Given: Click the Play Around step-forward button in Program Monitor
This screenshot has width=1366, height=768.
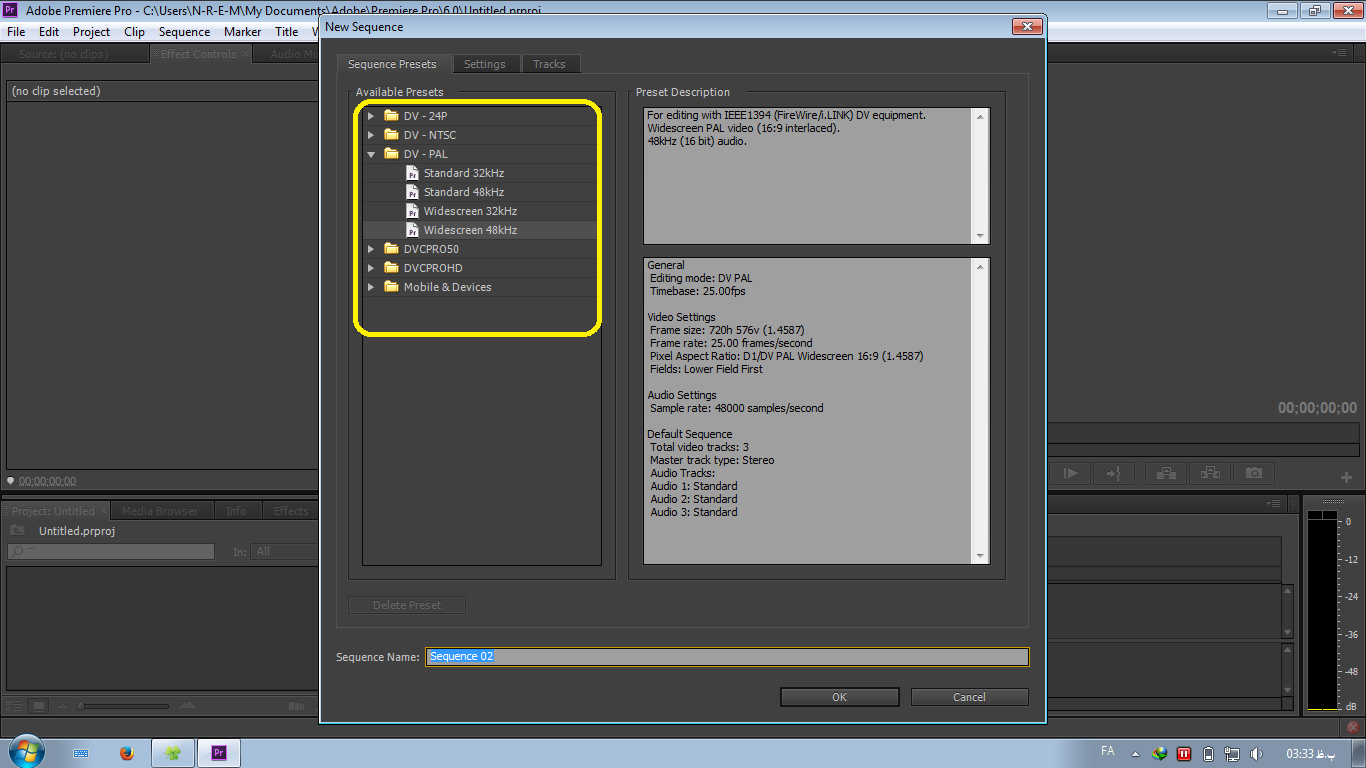Looking at the screenshot, I should click(1071, 473).
